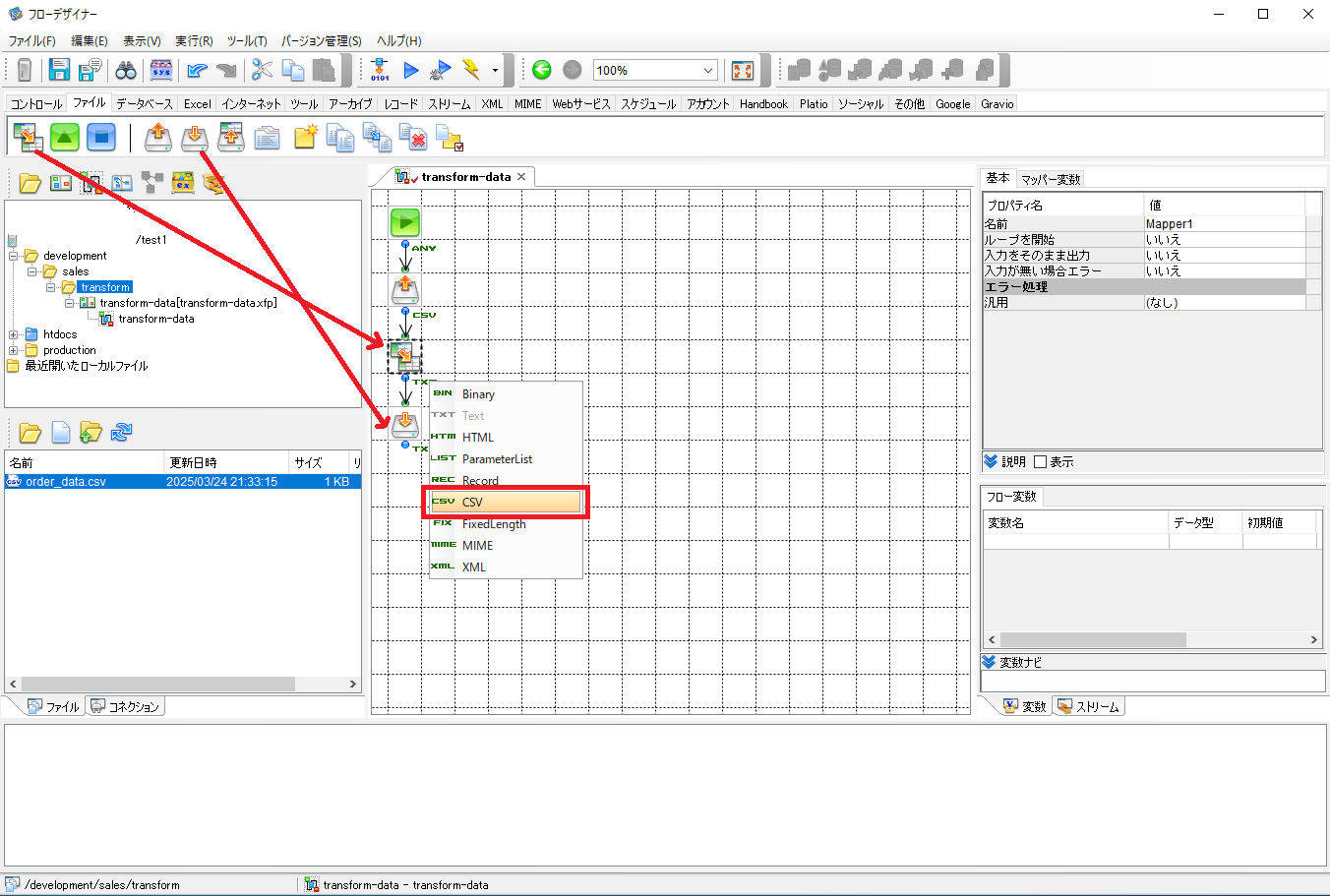Collapse the transform folder node
Screen dimensions: 1330x896
point(50,287)
